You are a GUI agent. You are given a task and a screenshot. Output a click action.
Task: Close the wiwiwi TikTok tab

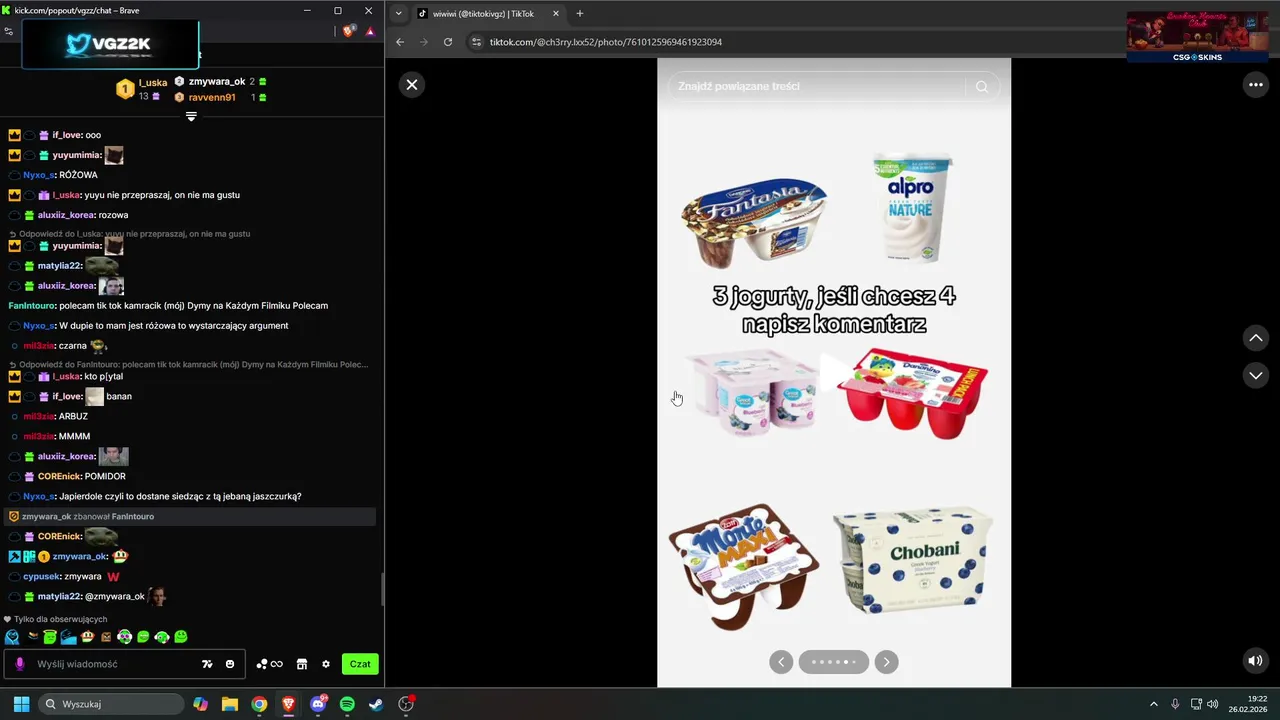pyautogui.click(x=556, y=13)
